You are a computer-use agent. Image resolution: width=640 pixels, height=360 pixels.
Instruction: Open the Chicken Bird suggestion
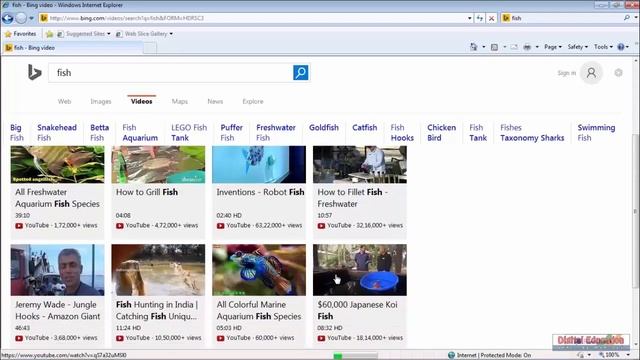[x=441, y=133]
